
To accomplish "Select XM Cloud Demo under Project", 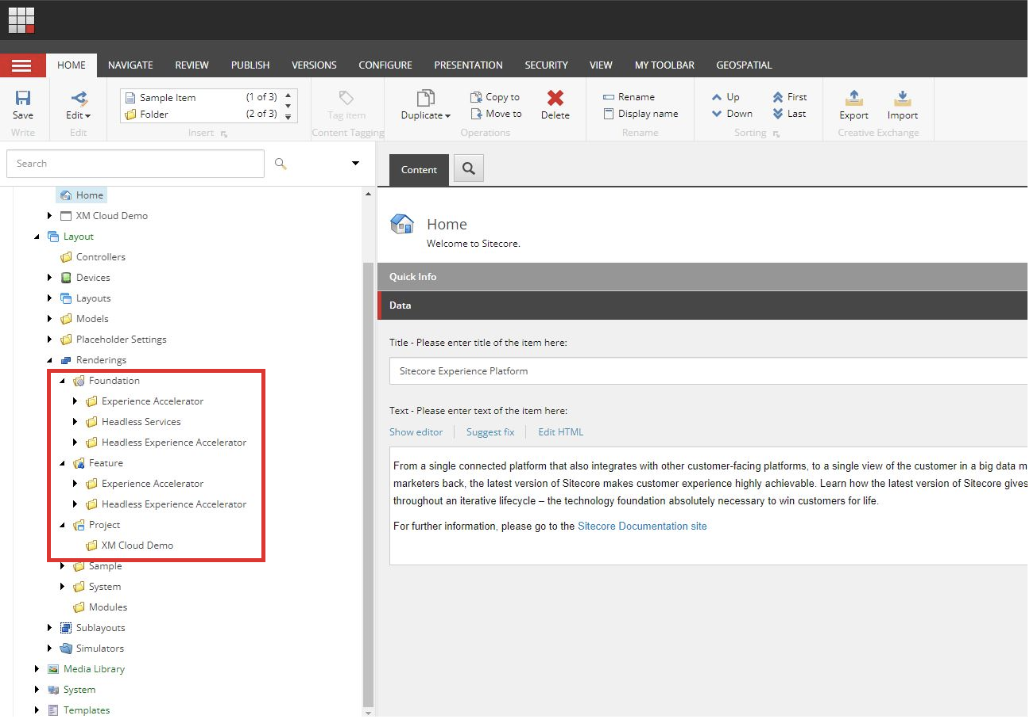I will click(137, 546).
